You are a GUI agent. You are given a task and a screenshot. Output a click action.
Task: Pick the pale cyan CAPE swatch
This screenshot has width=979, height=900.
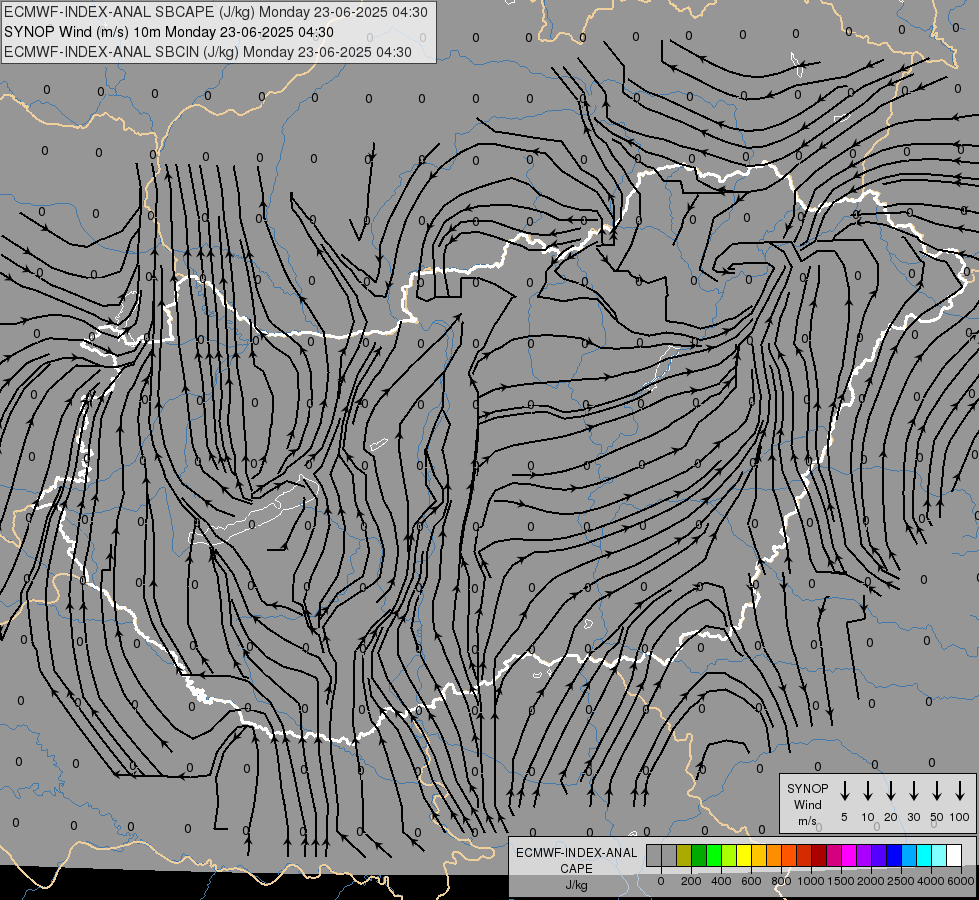[940, 856]
